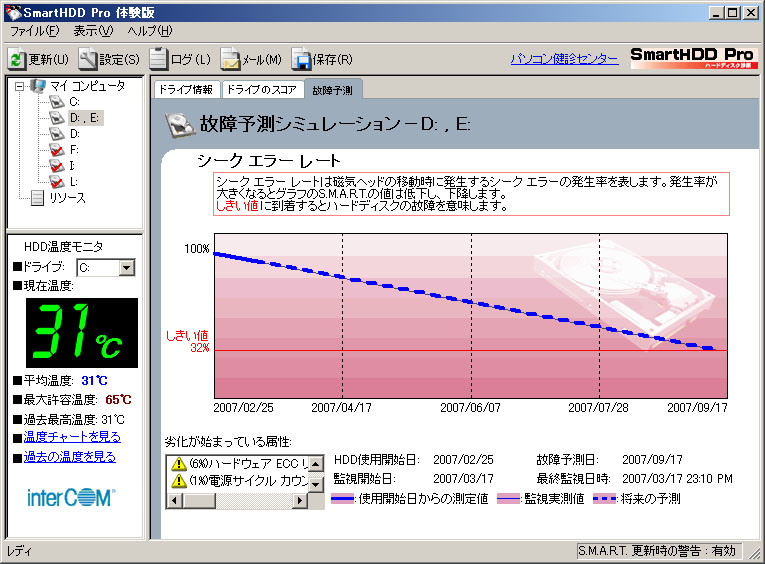Viewport: 765px width, 564px height.
Task: Click the 保存(R) floppy disk icon
Action: click(301, 59)
